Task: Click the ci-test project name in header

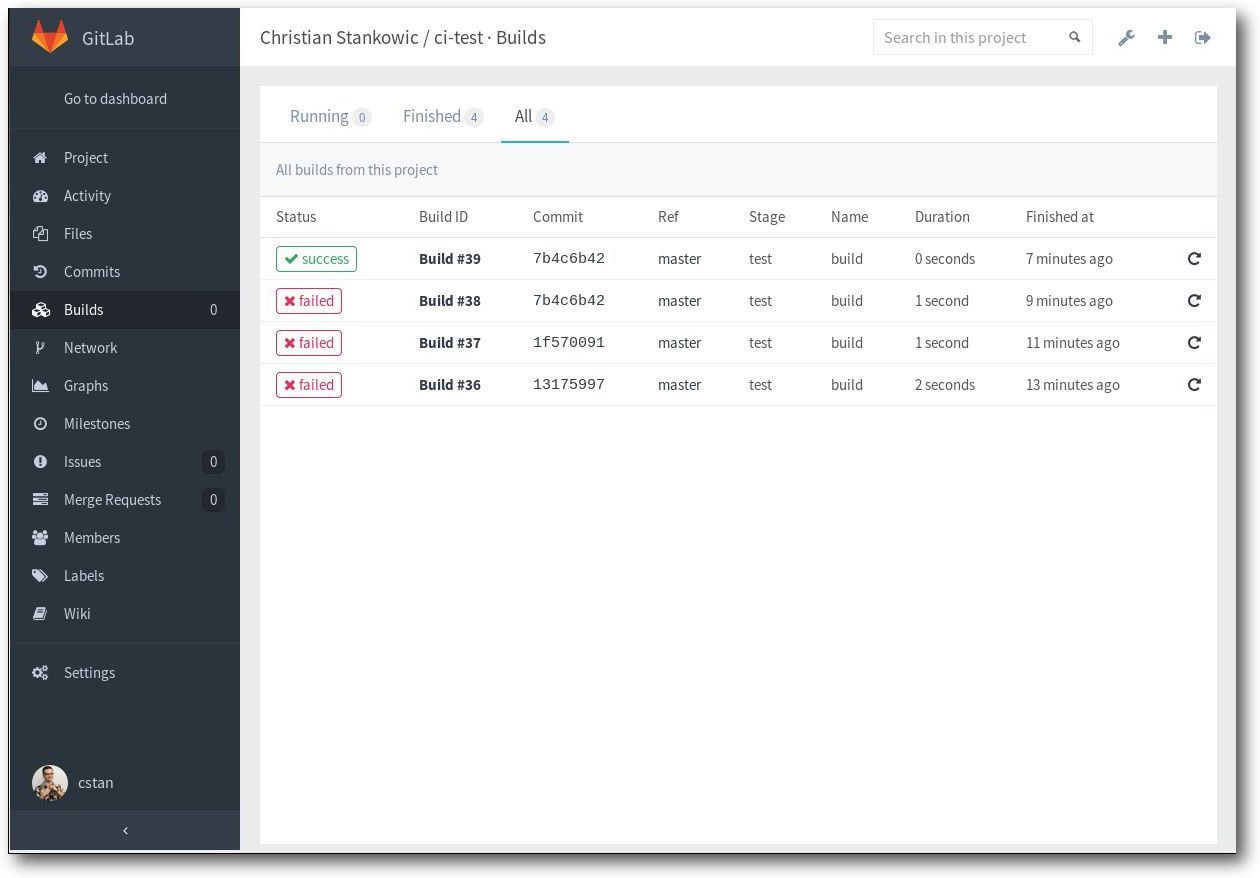Action: point(458,37)
